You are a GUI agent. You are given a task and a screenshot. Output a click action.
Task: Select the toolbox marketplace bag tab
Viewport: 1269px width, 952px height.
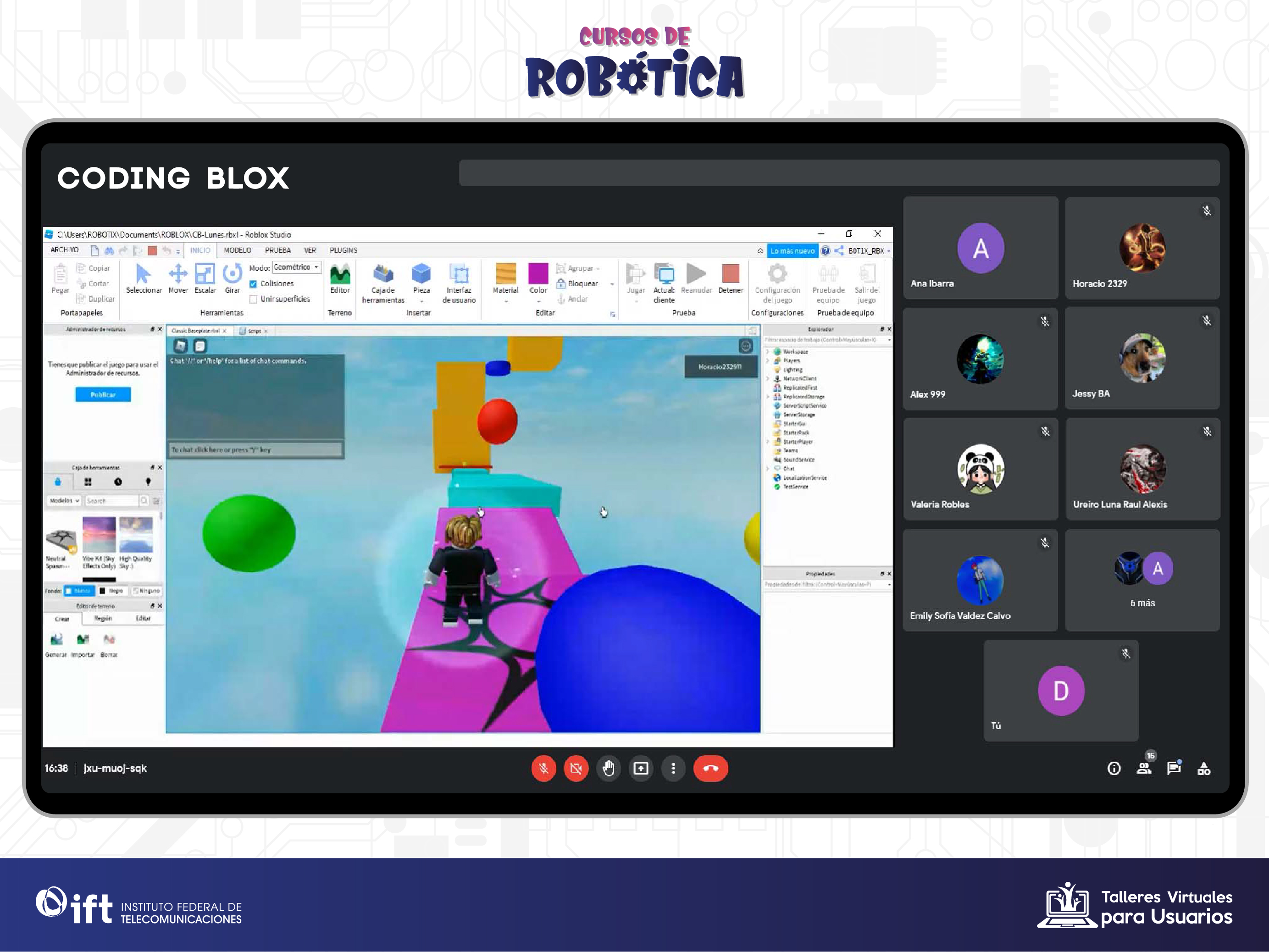point(58,482)
